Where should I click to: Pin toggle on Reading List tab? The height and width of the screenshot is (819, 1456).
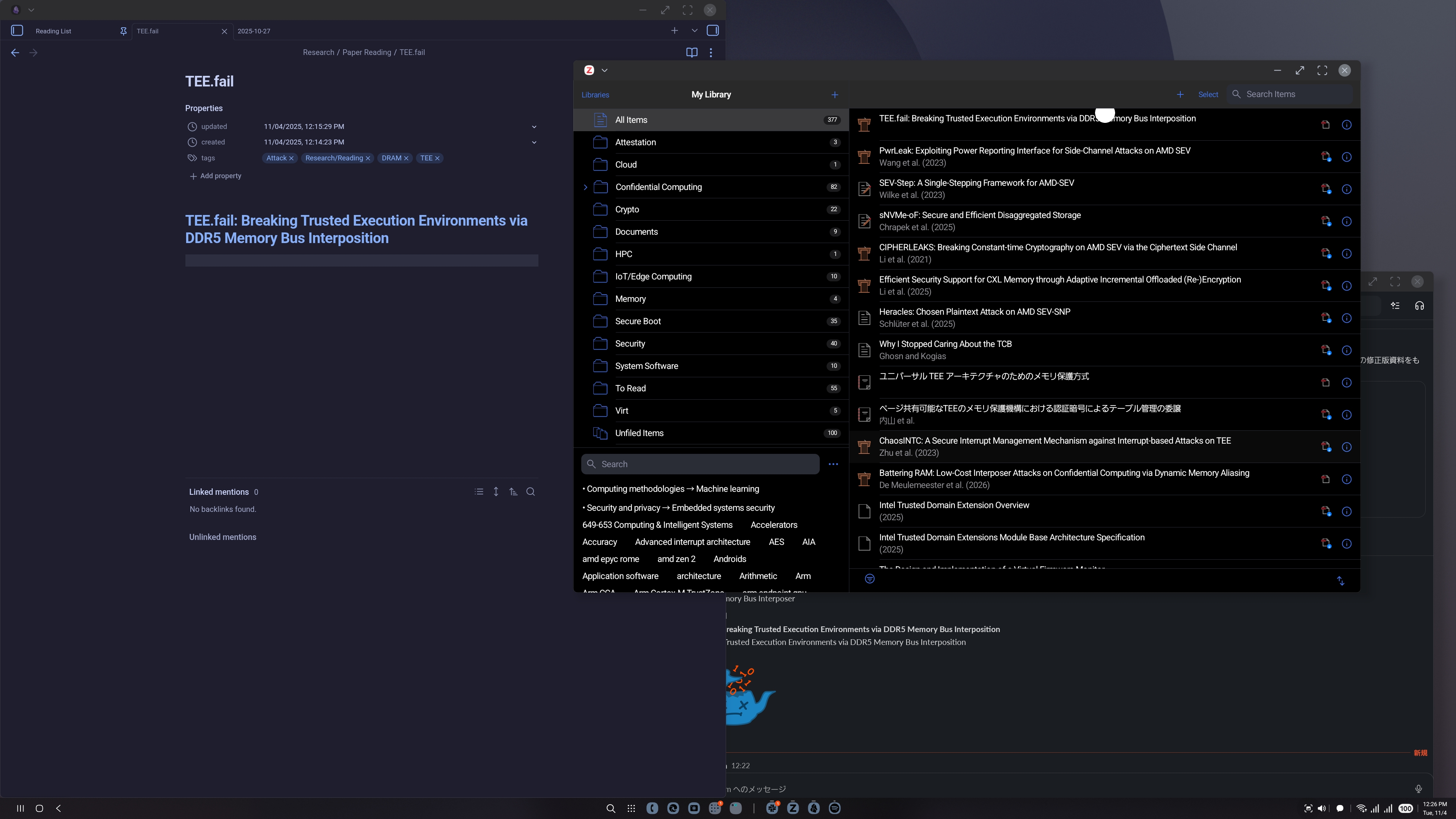123,31
